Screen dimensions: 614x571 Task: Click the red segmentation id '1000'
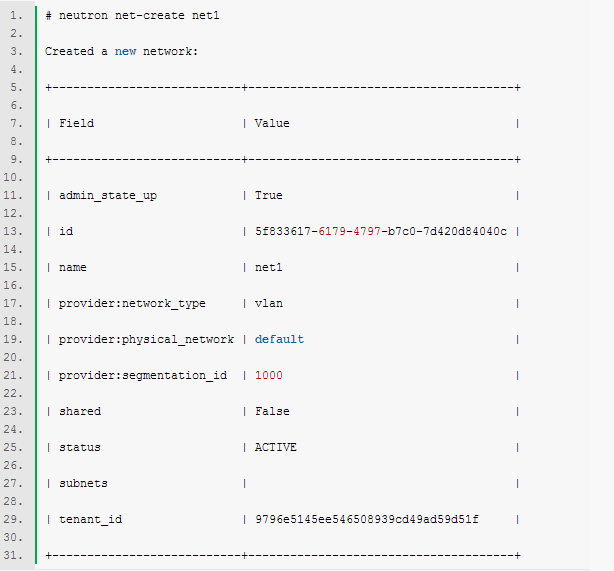coord(269,375)
